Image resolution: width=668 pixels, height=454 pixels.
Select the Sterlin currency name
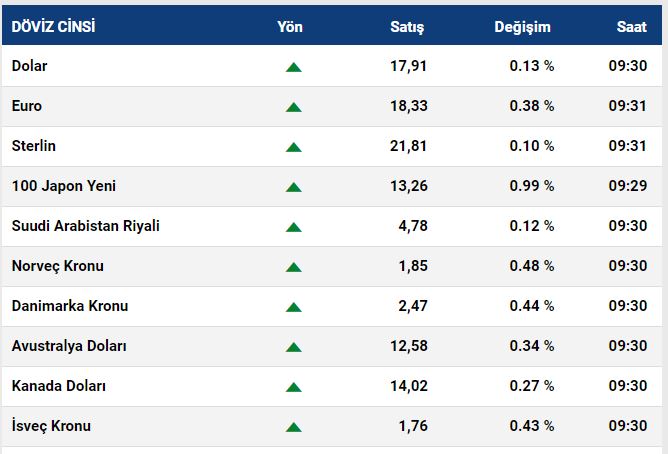(x=34, y=146)
